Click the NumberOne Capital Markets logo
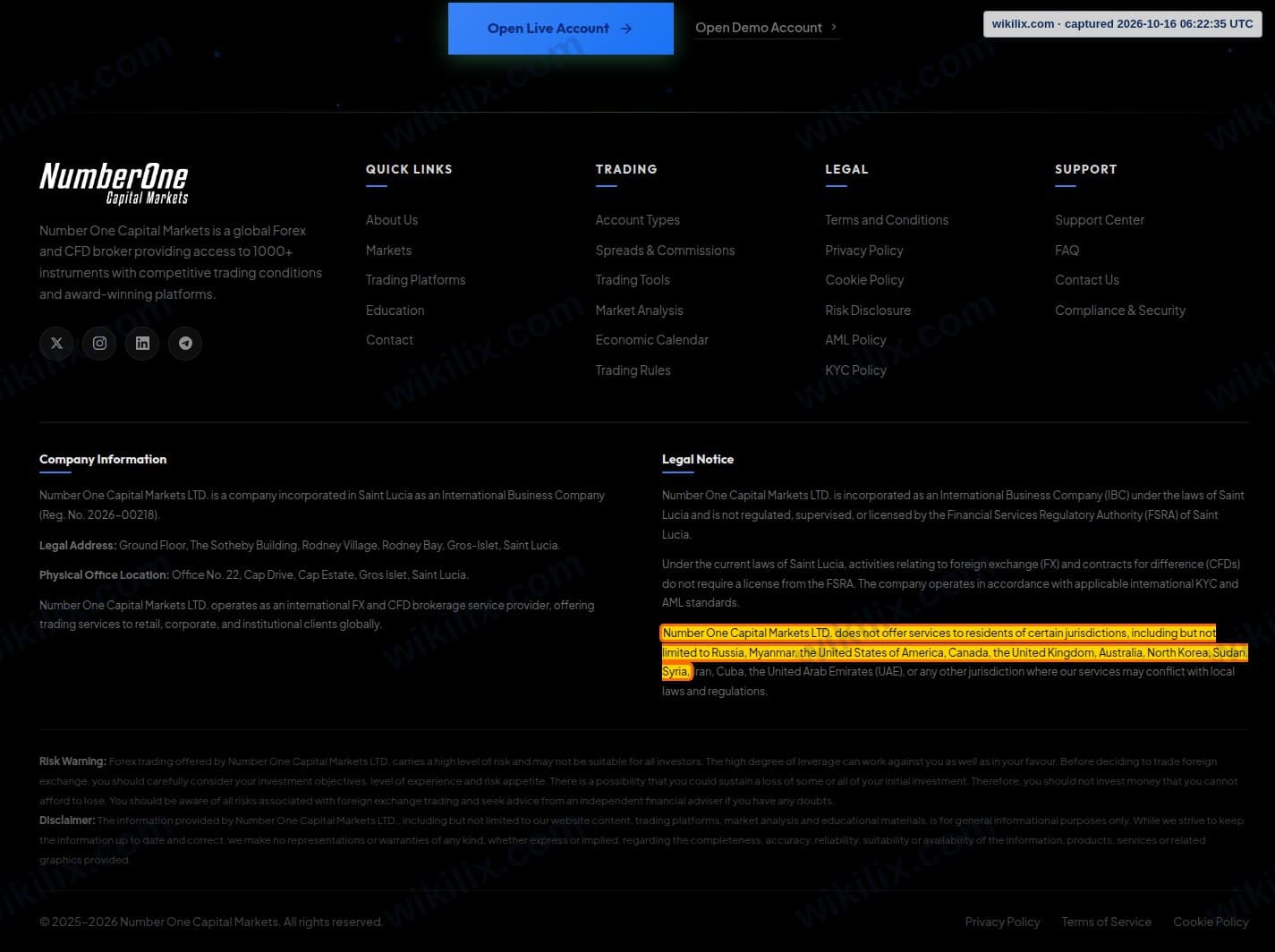 [x=114, y=183]
